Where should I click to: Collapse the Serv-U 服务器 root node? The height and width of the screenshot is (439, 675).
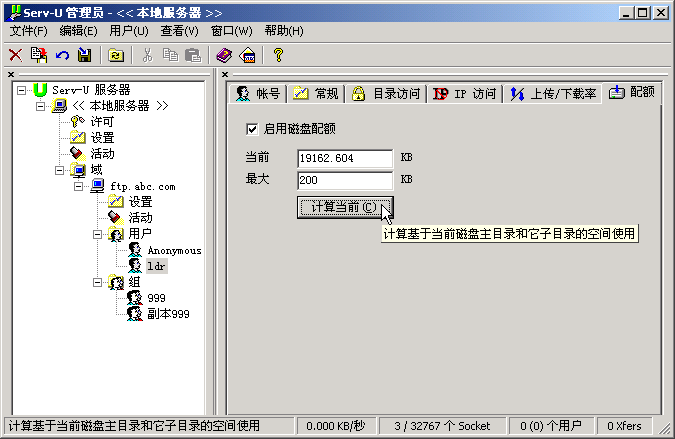pos(21,90)
